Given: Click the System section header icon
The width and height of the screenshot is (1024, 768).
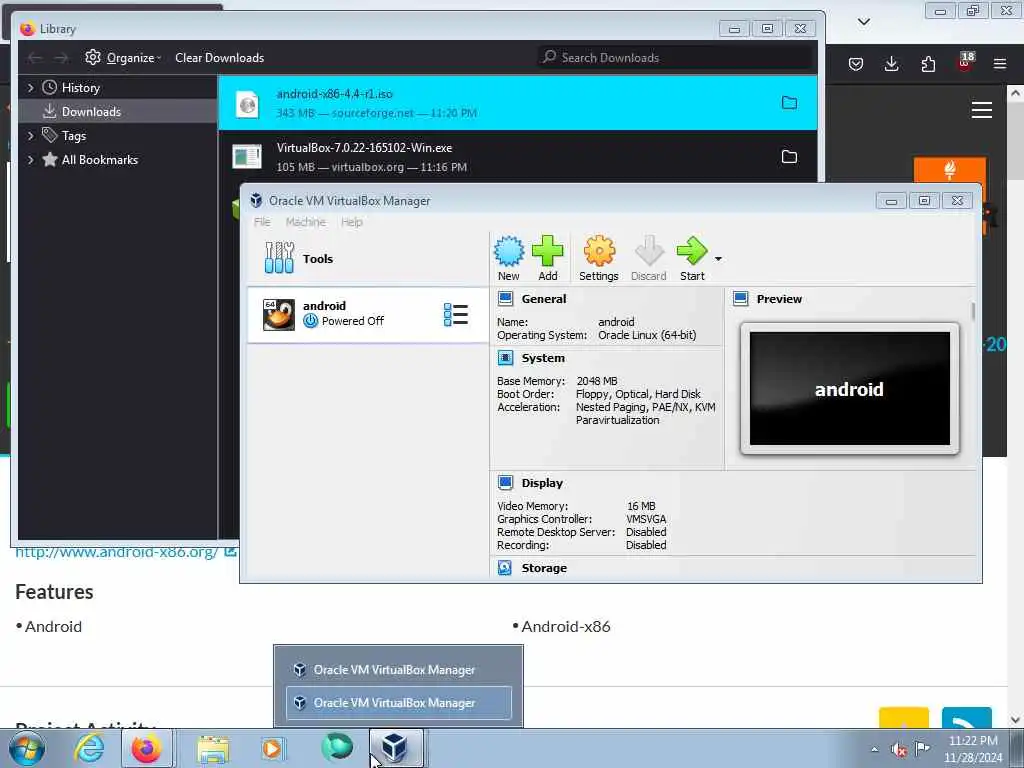Looking at the screenshot, I should coord(505,358).
